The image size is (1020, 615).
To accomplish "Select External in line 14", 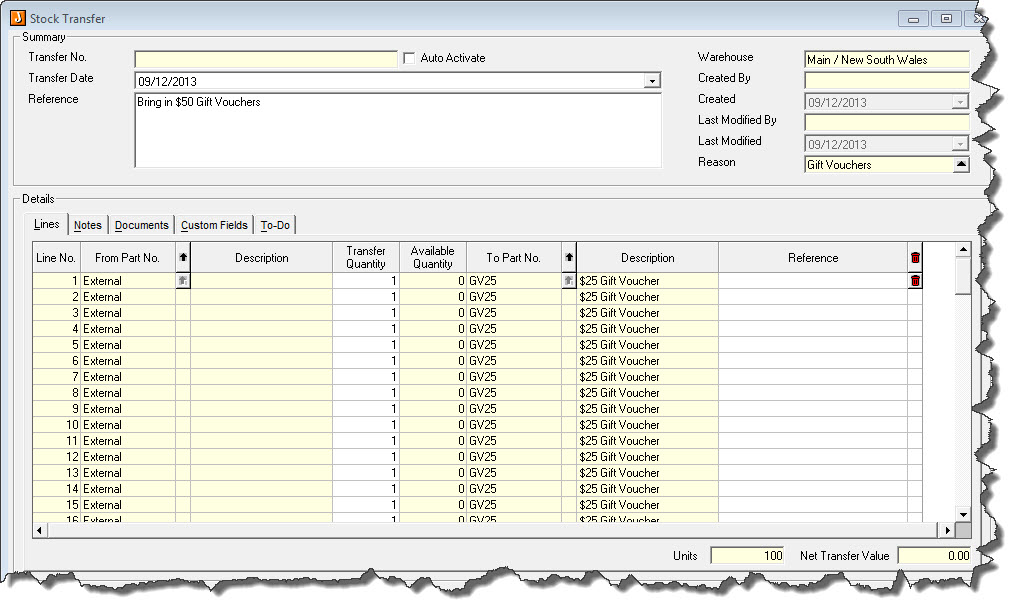I will click(x=128, y=489).
